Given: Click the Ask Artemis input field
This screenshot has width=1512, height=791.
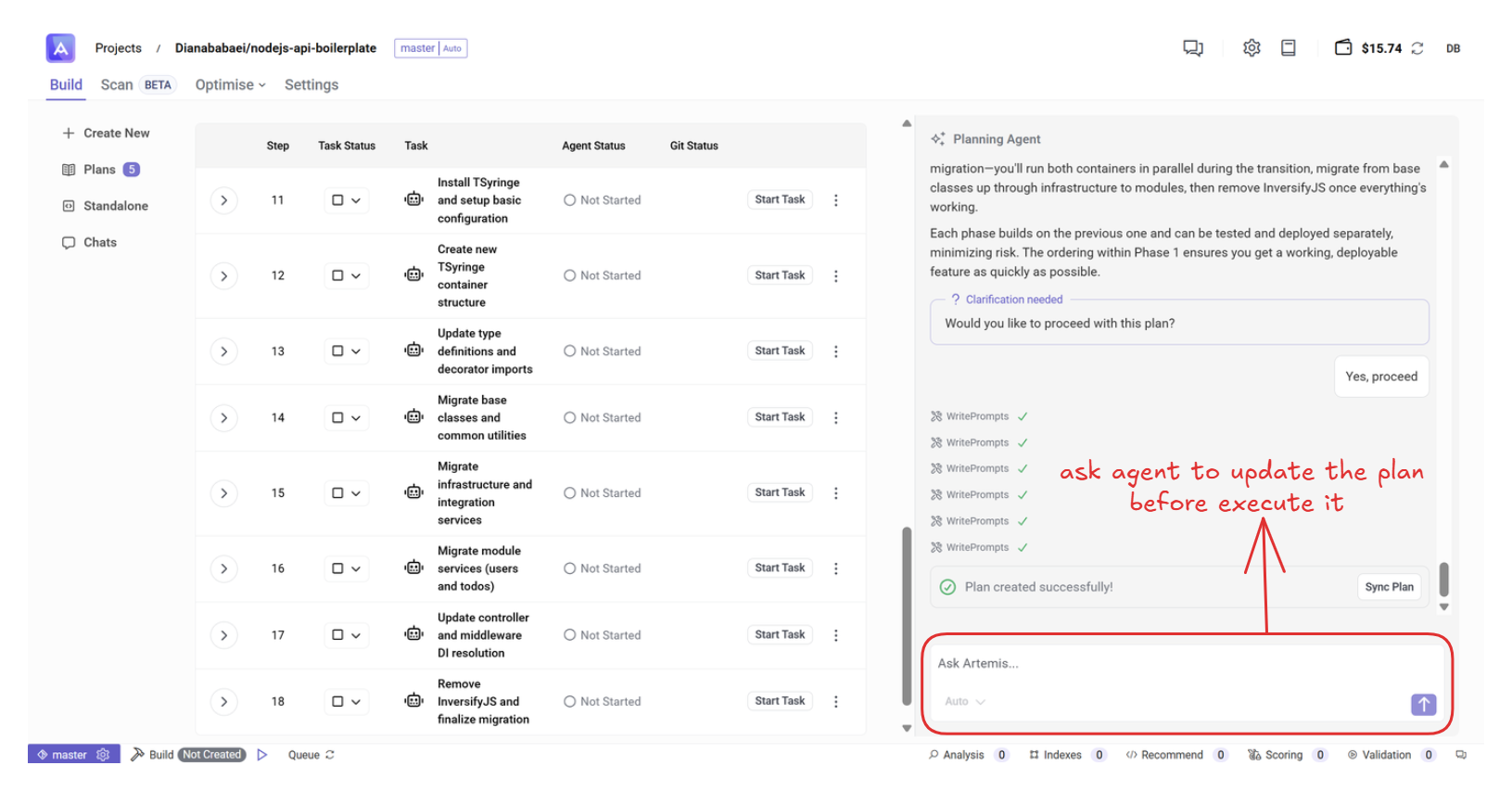Looking at the screenshot, I should 1177,664.
